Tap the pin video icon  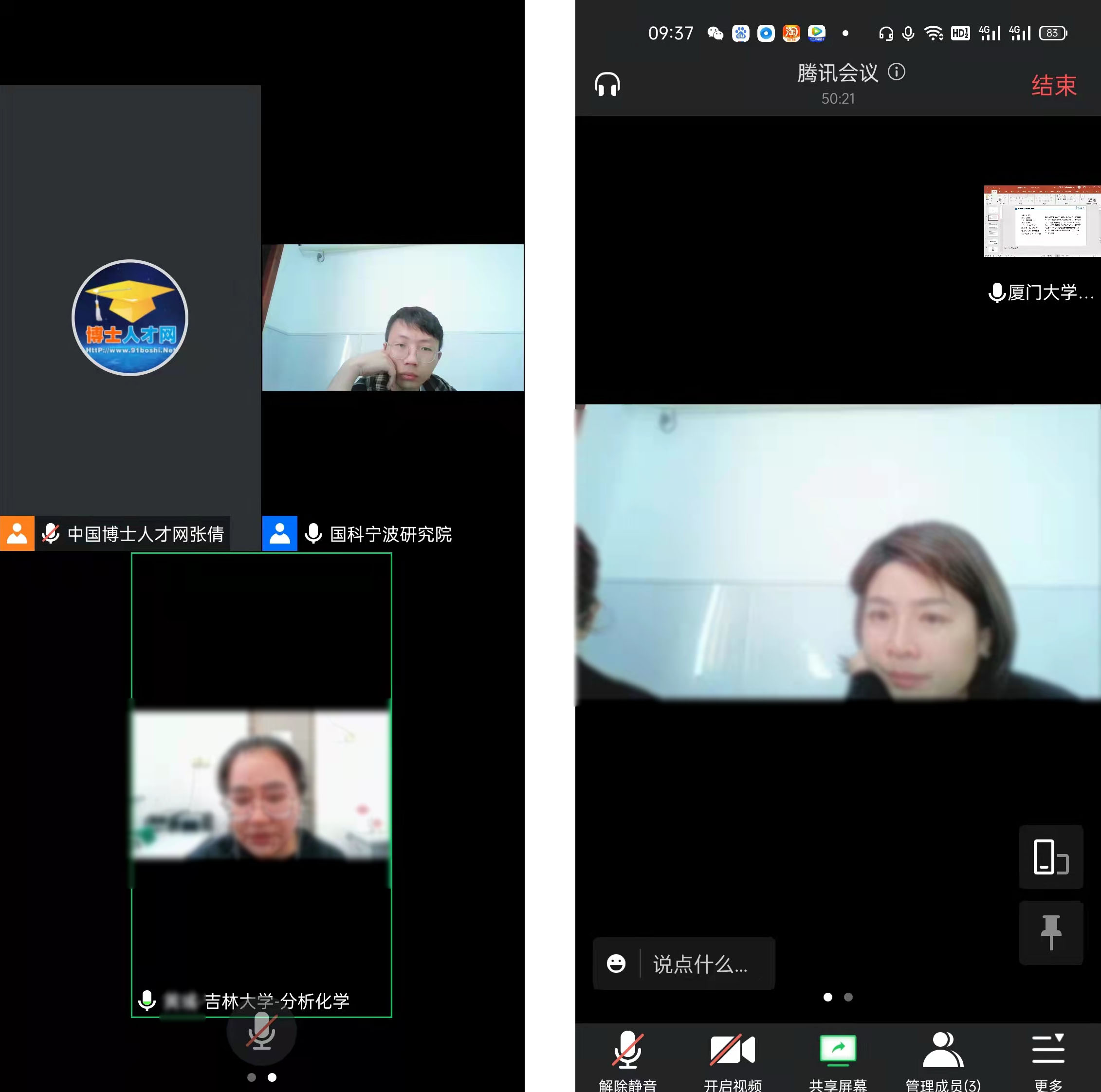(x=1051, y=932)
